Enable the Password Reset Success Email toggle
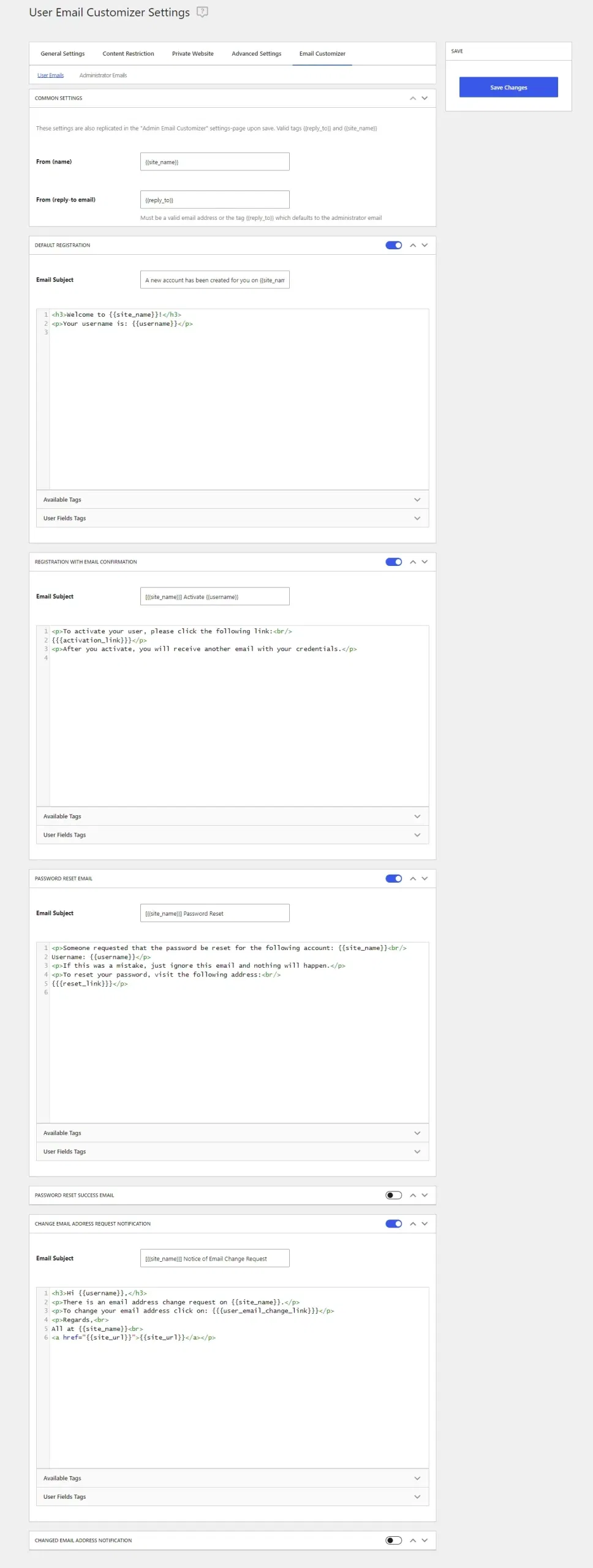Viewport: 593px width, 1568px height. point(394,1196)
